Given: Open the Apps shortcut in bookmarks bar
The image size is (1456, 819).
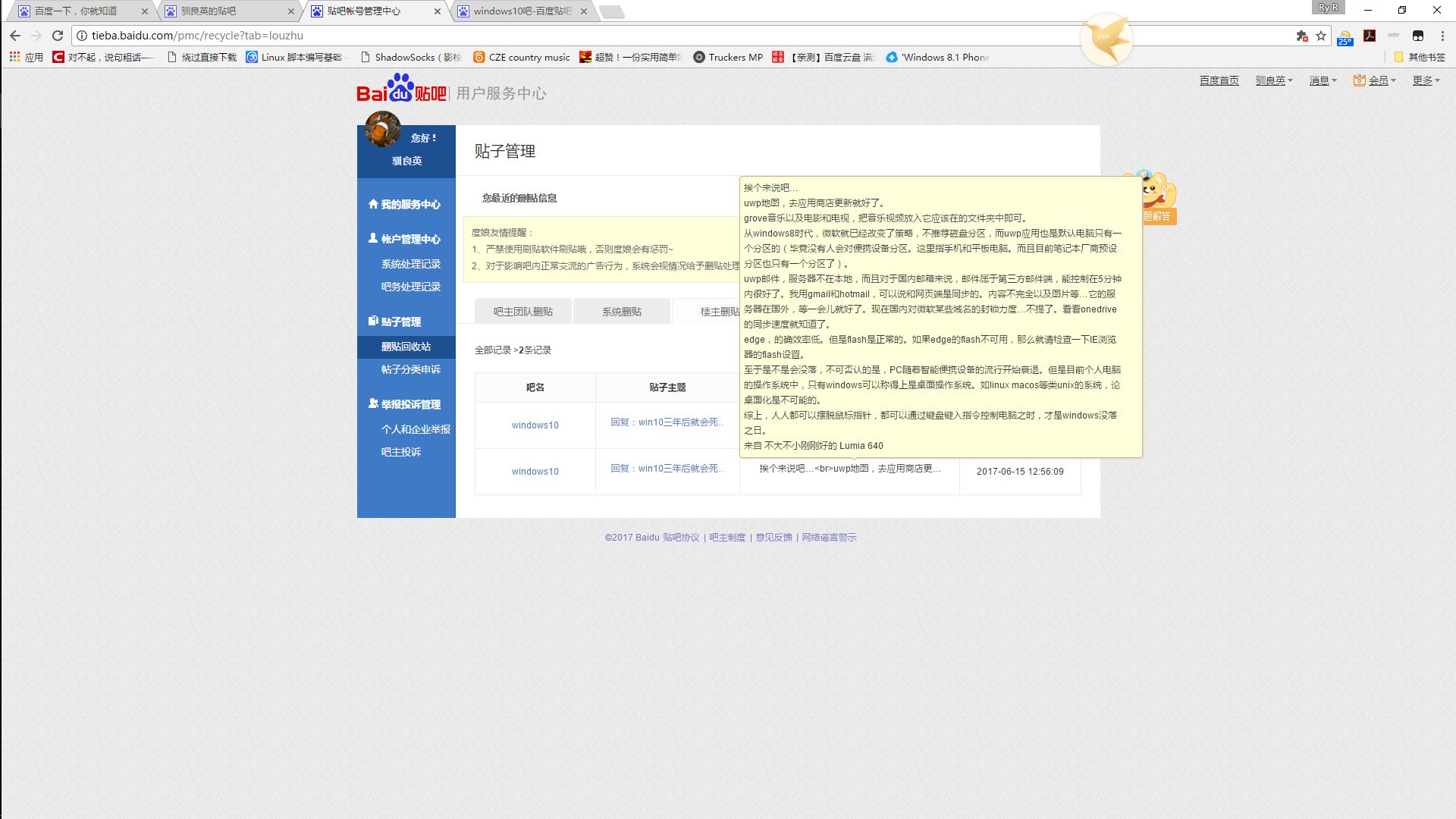Looking at the screenshot, I should [27, 57].
